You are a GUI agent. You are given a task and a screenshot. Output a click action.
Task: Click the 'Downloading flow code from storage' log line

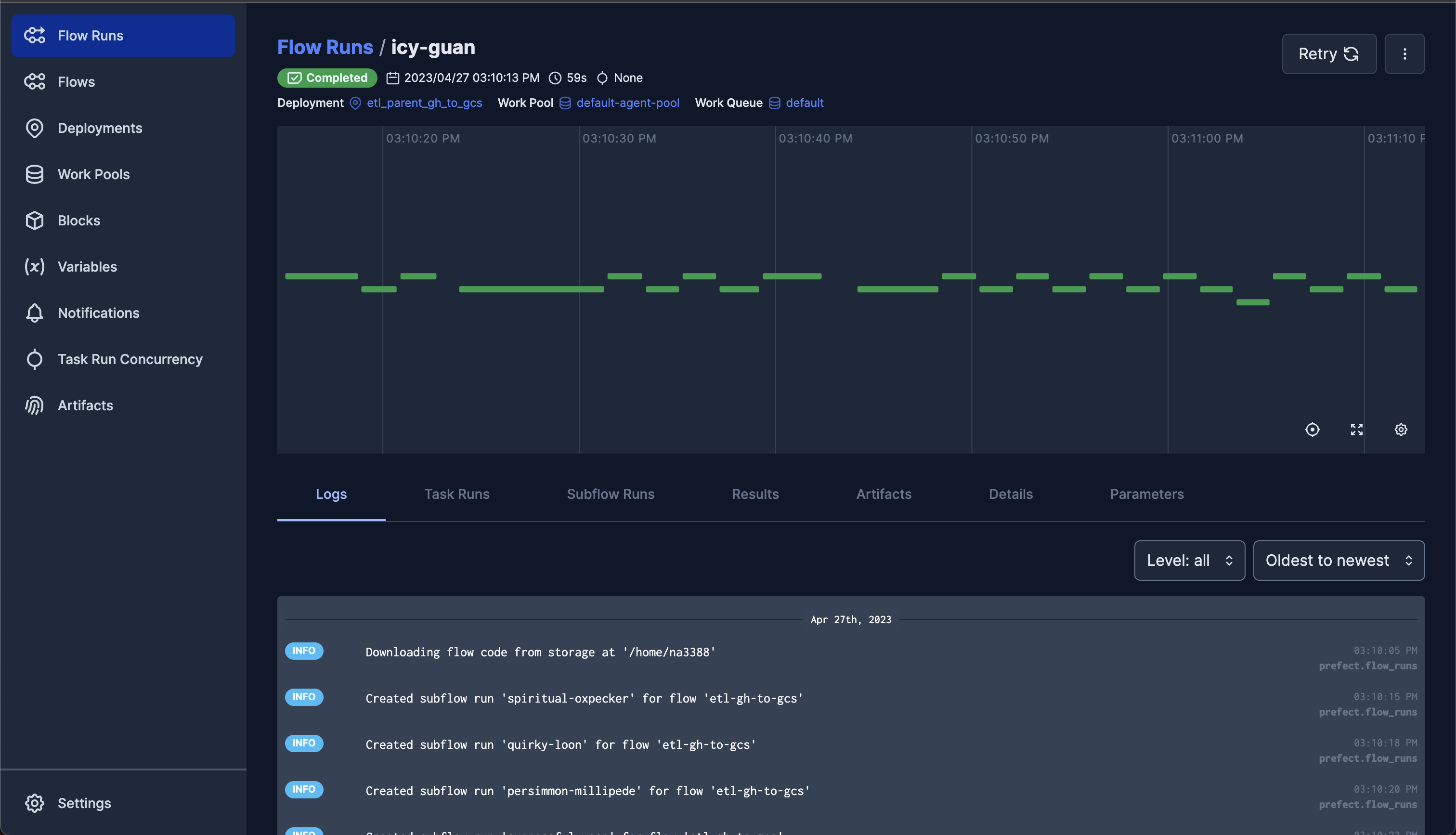541,652
